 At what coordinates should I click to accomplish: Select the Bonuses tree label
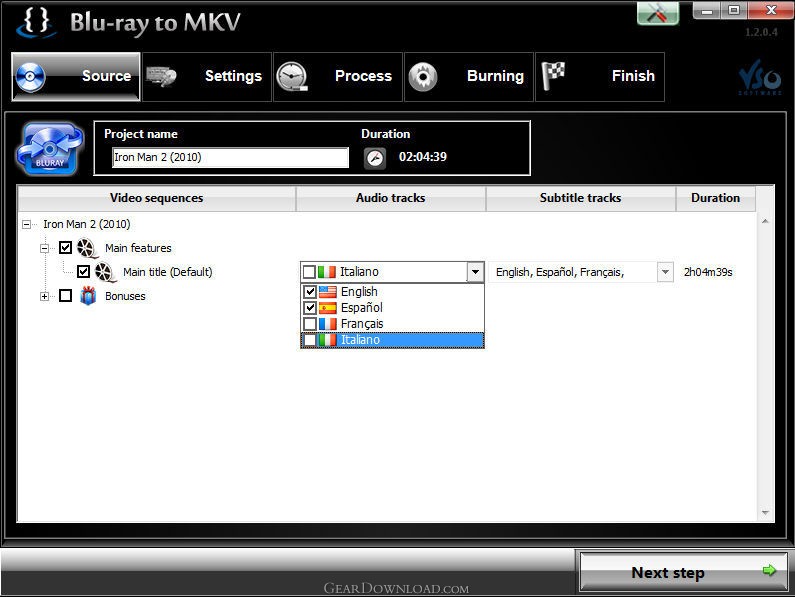(125, 296)
